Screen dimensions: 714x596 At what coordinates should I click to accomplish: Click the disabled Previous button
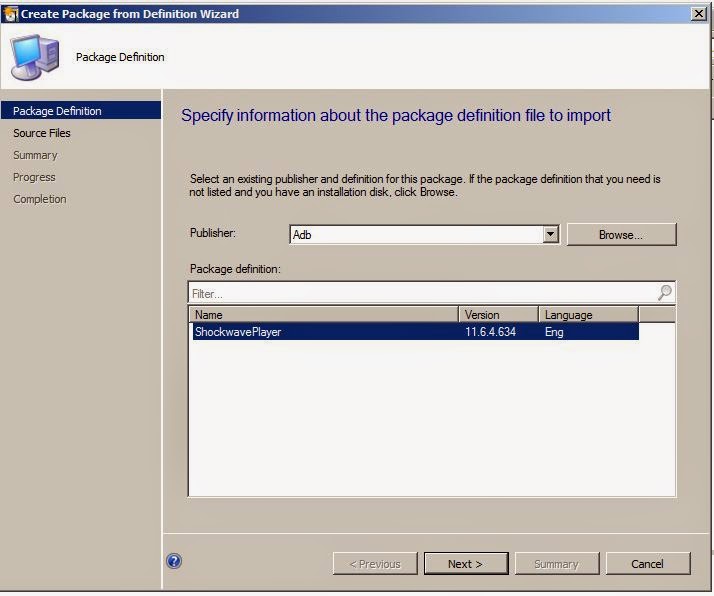375,564
